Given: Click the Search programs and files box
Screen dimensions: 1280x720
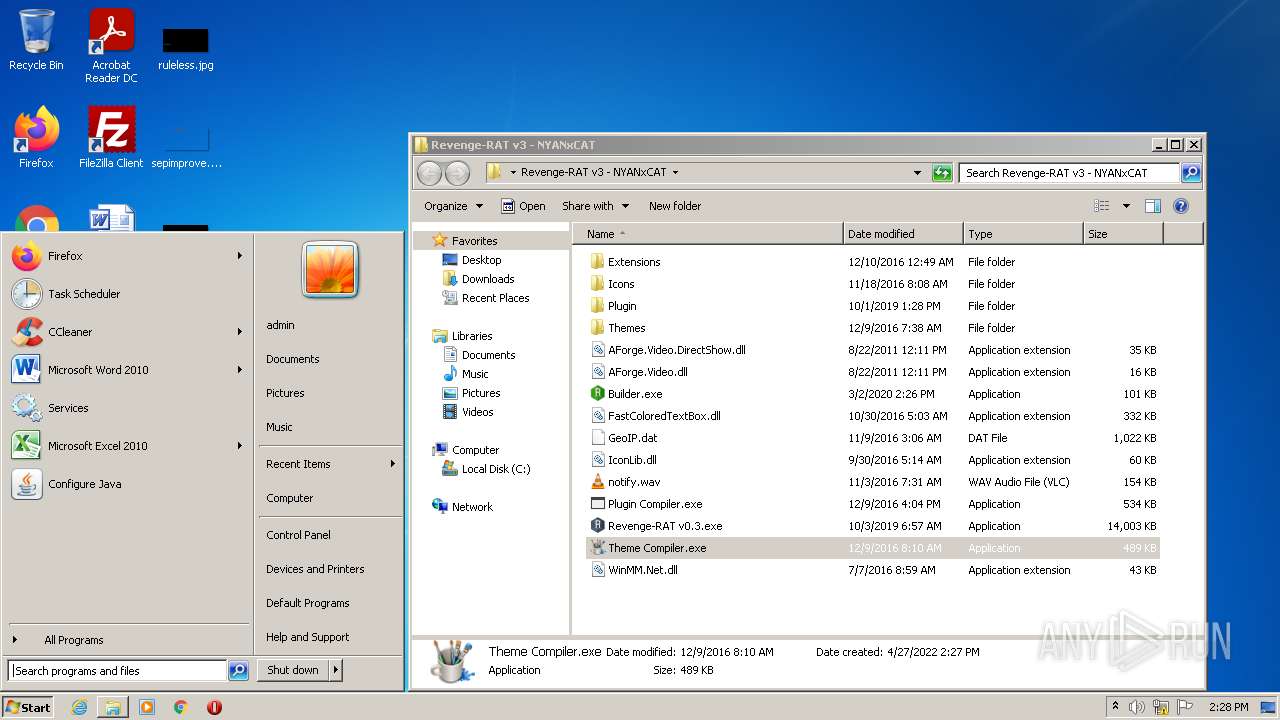Looking at the screenshot, I should pyautogui.click(x=118, y=671).
